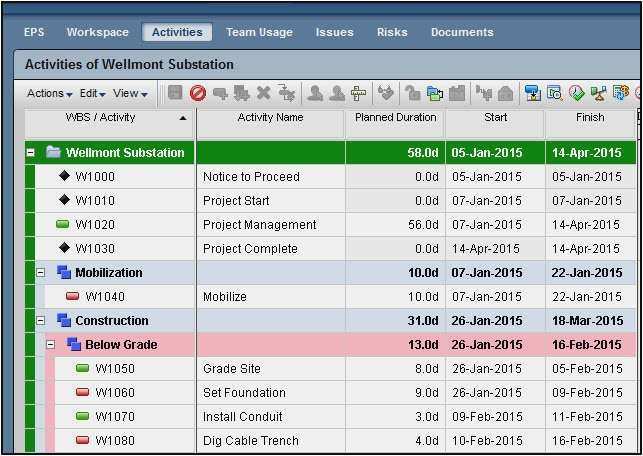Screen dimensions: 643x456
Task: Switch to the Team Usage tab
Action: [259, 32]
